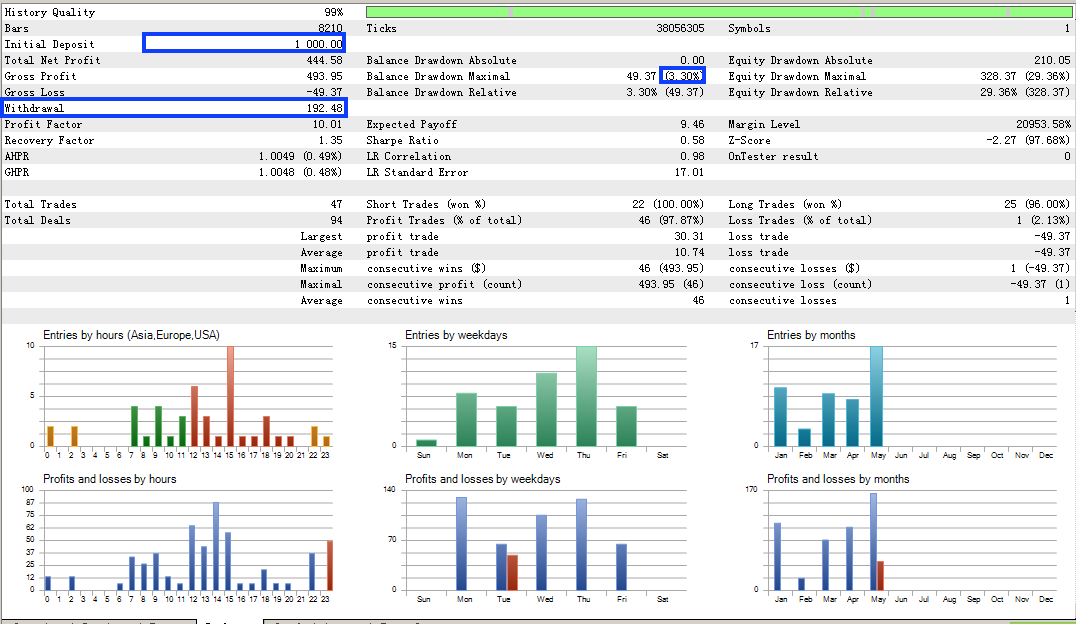Viewport: 1076px width, 624px height.
Task: Click Profits and losses by months title
Action: 838,479
